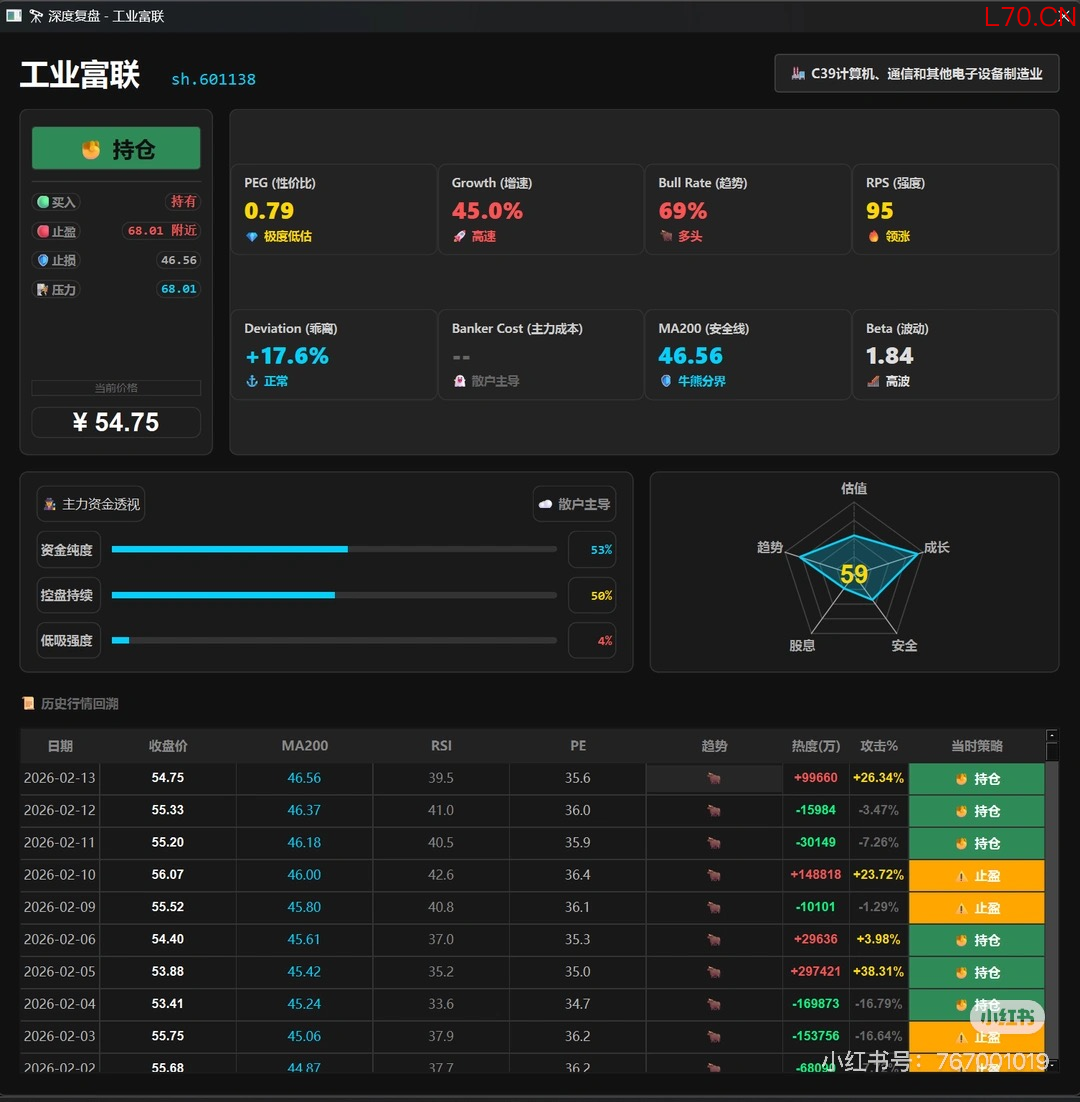1080x1102 pixels.
Task: Click the 控盘持续 progress bar
Action: [334, 595]
